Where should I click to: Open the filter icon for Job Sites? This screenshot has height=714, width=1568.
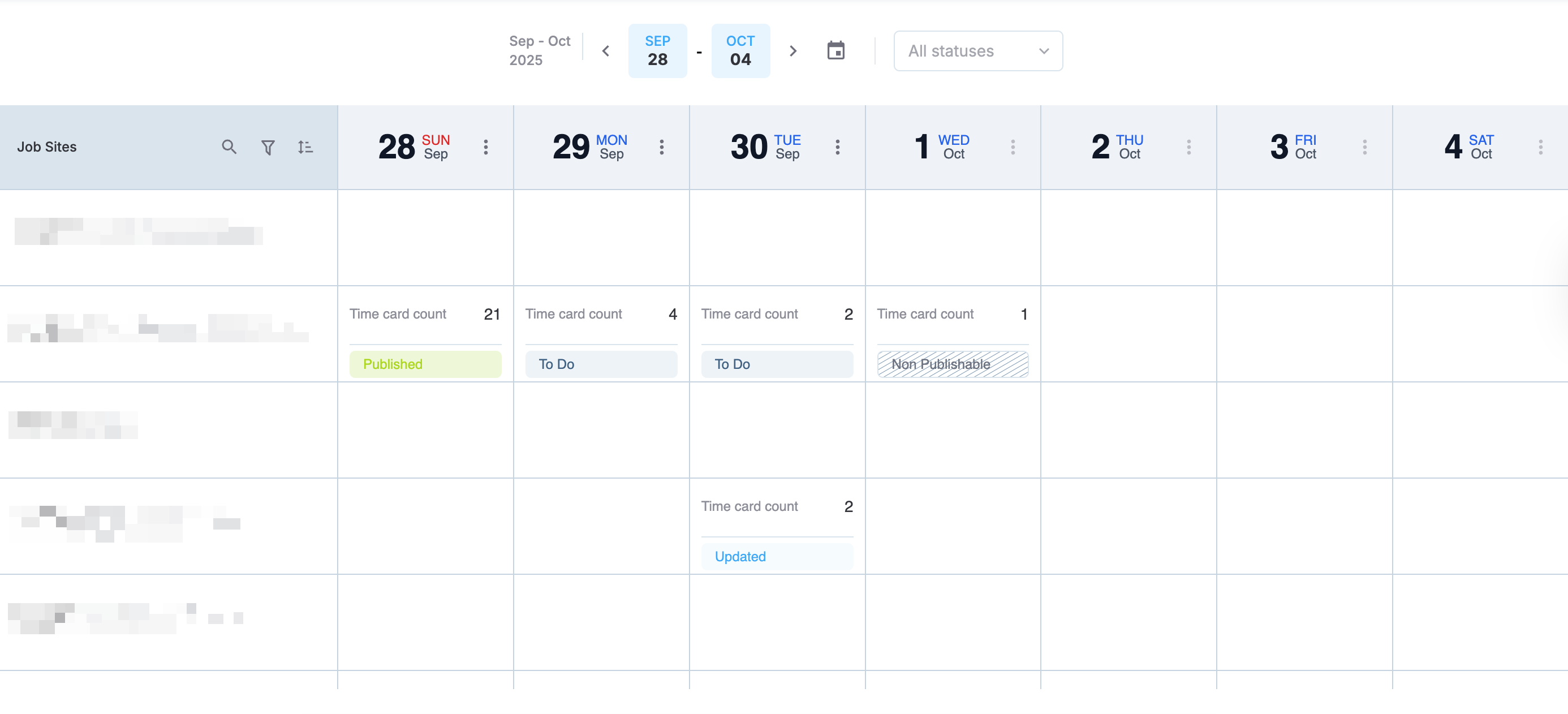point(268,147)
